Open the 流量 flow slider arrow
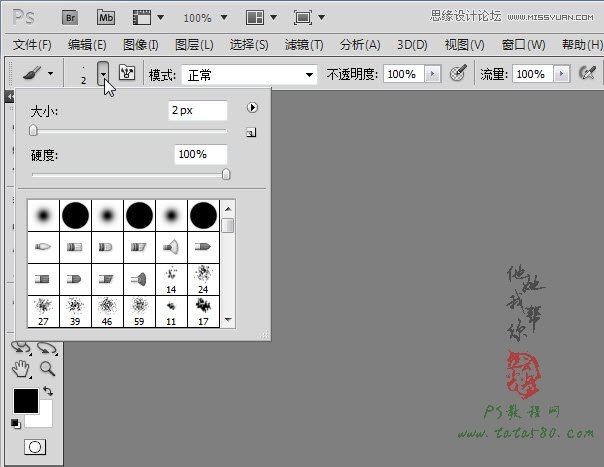The width and height of the screenshot is (604, 467). pos(562,74)
